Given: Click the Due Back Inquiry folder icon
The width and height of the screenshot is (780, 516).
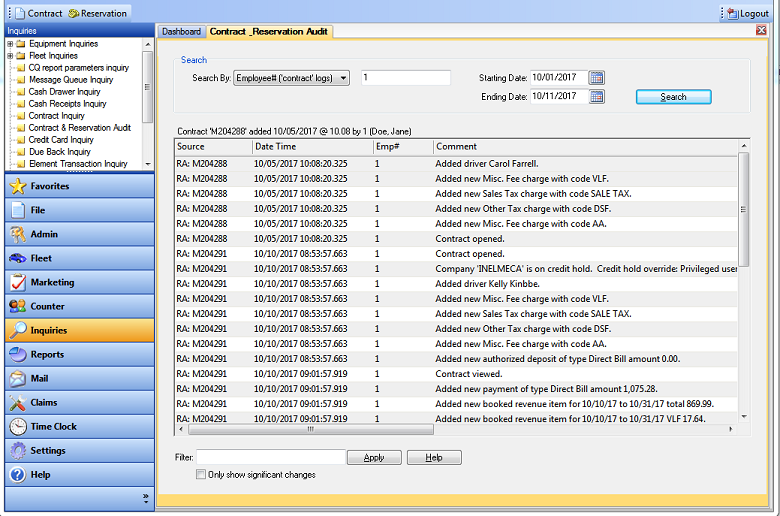Looking at the screenshot, I should tap(20, 152).
